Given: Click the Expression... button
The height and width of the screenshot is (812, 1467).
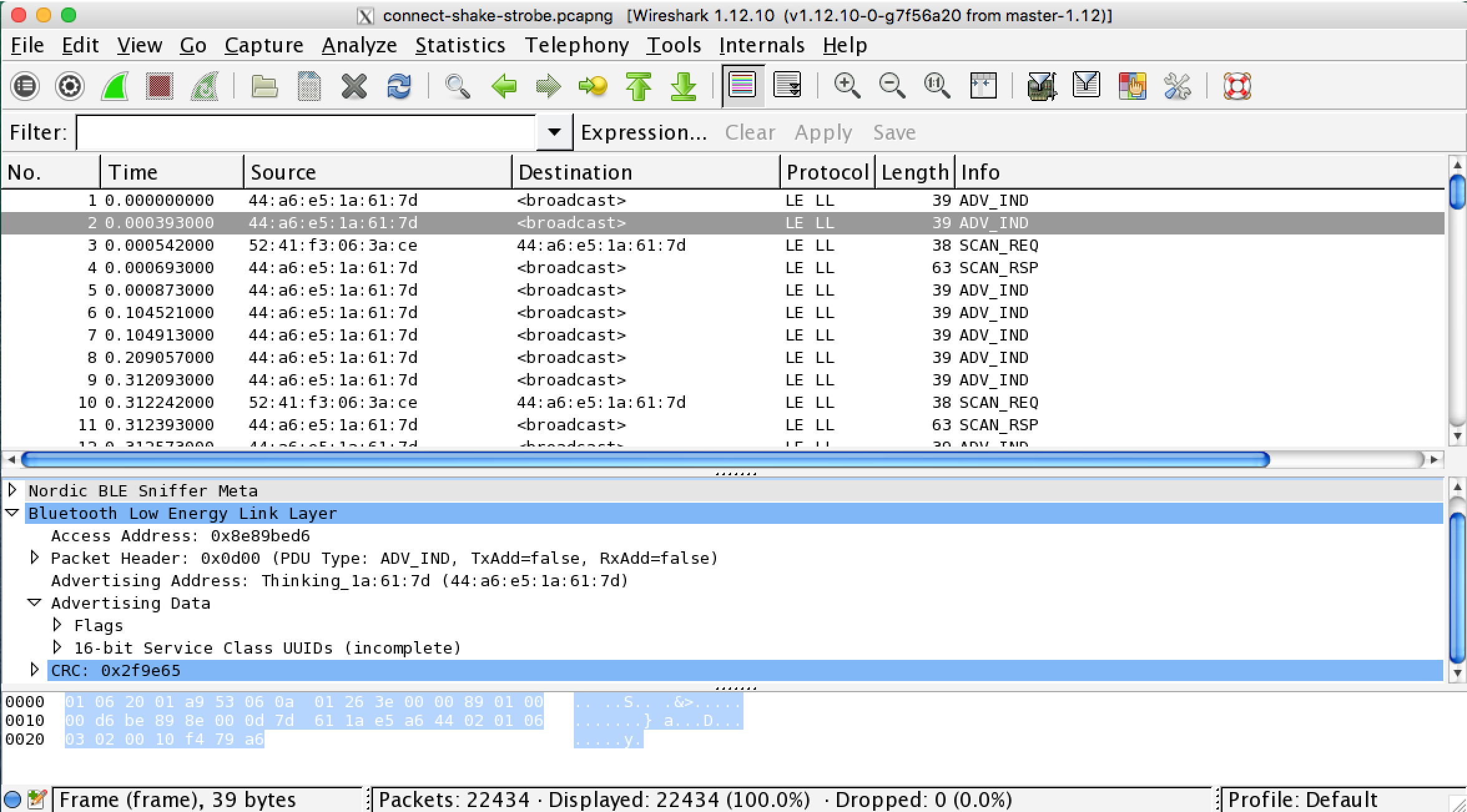Looking at the screenshot, I should click(644, 132).
